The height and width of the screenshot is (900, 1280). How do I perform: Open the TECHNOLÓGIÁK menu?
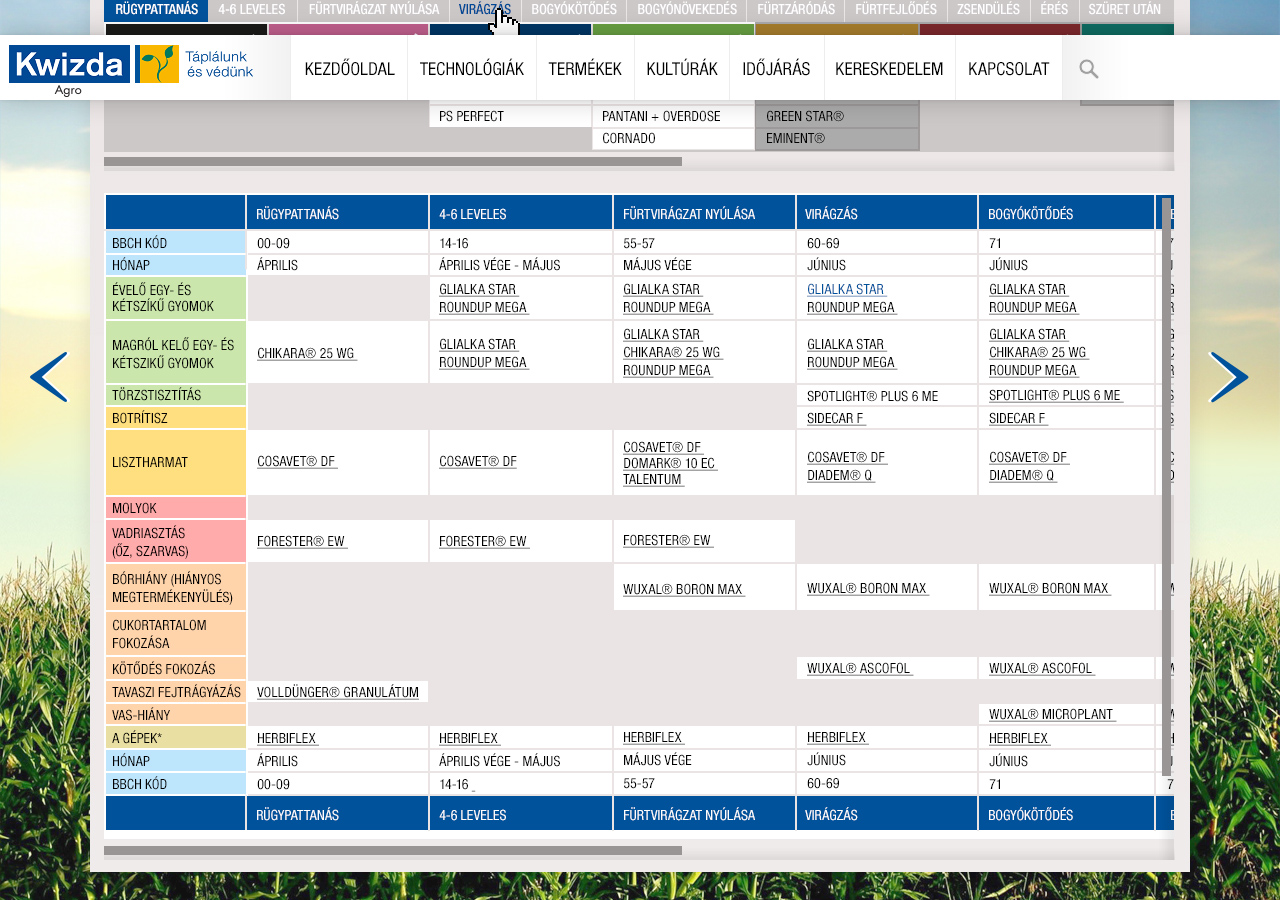click(472, 69)
